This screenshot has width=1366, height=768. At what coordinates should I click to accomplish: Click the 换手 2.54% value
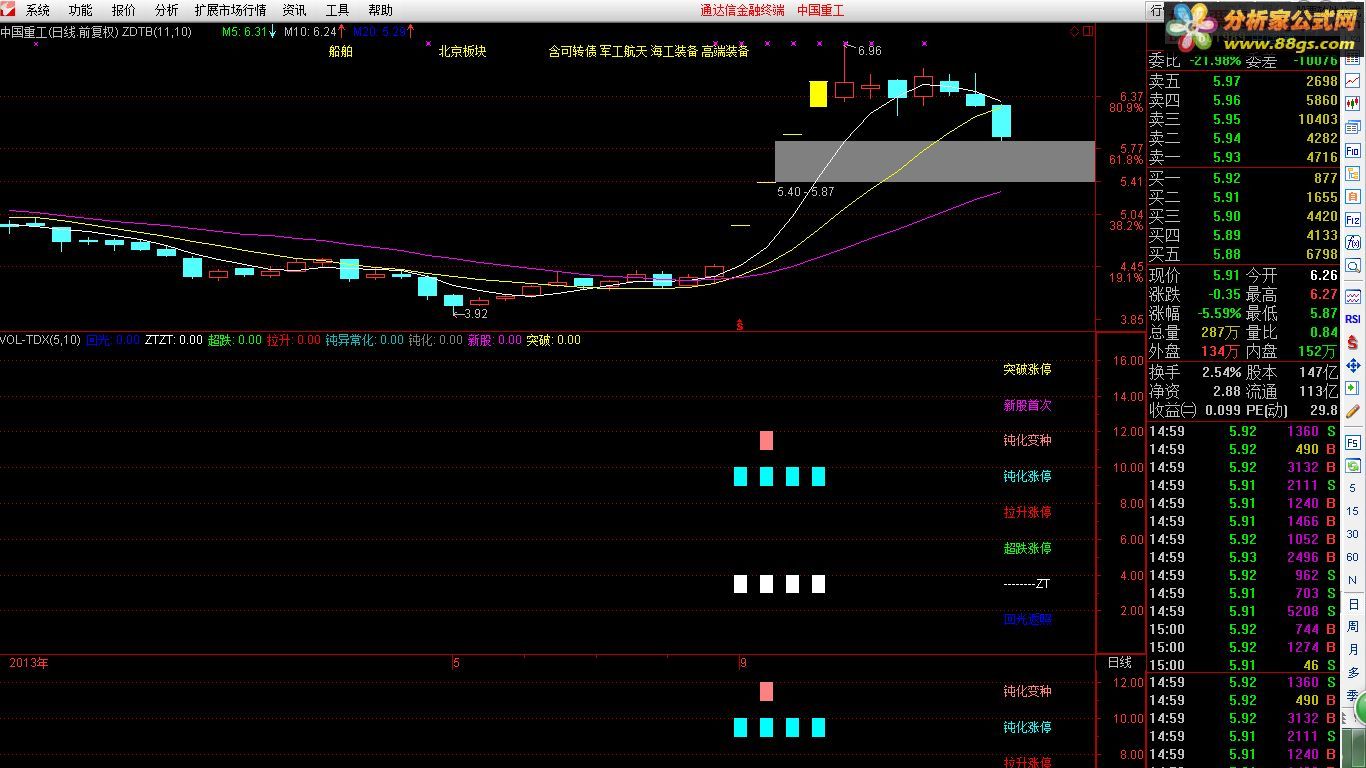click(x=1219, y=372)
